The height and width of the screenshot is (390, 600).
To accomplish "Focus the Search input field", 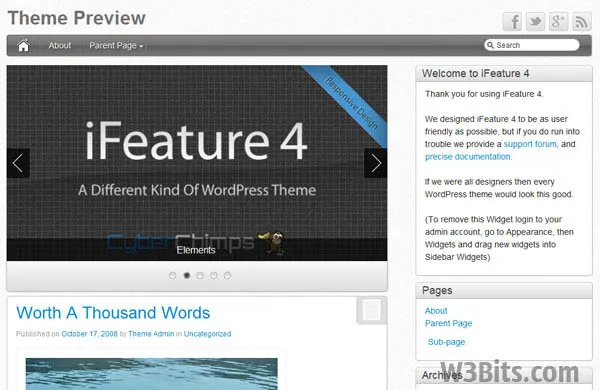I will click(x=532, y=45).
